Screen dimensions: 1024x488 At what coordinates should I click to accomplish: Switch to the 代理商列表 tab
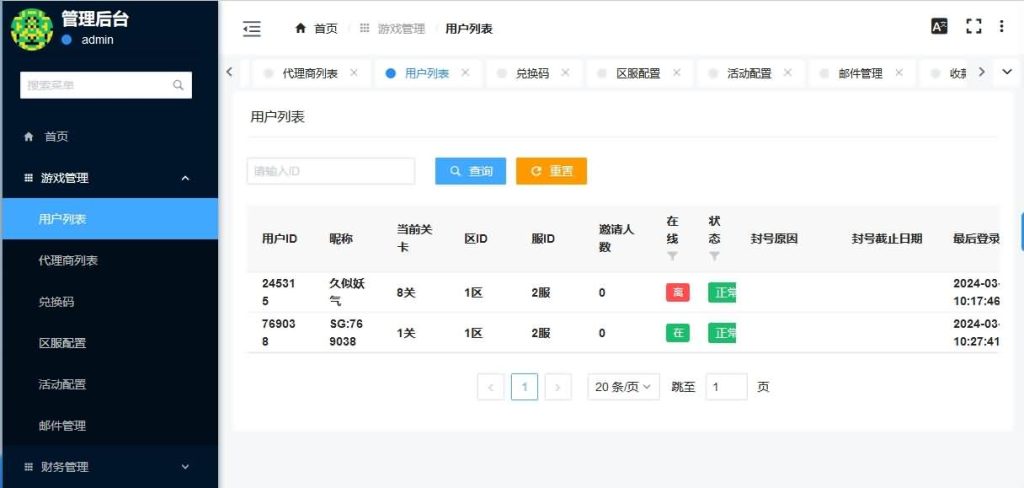[310, 73]
